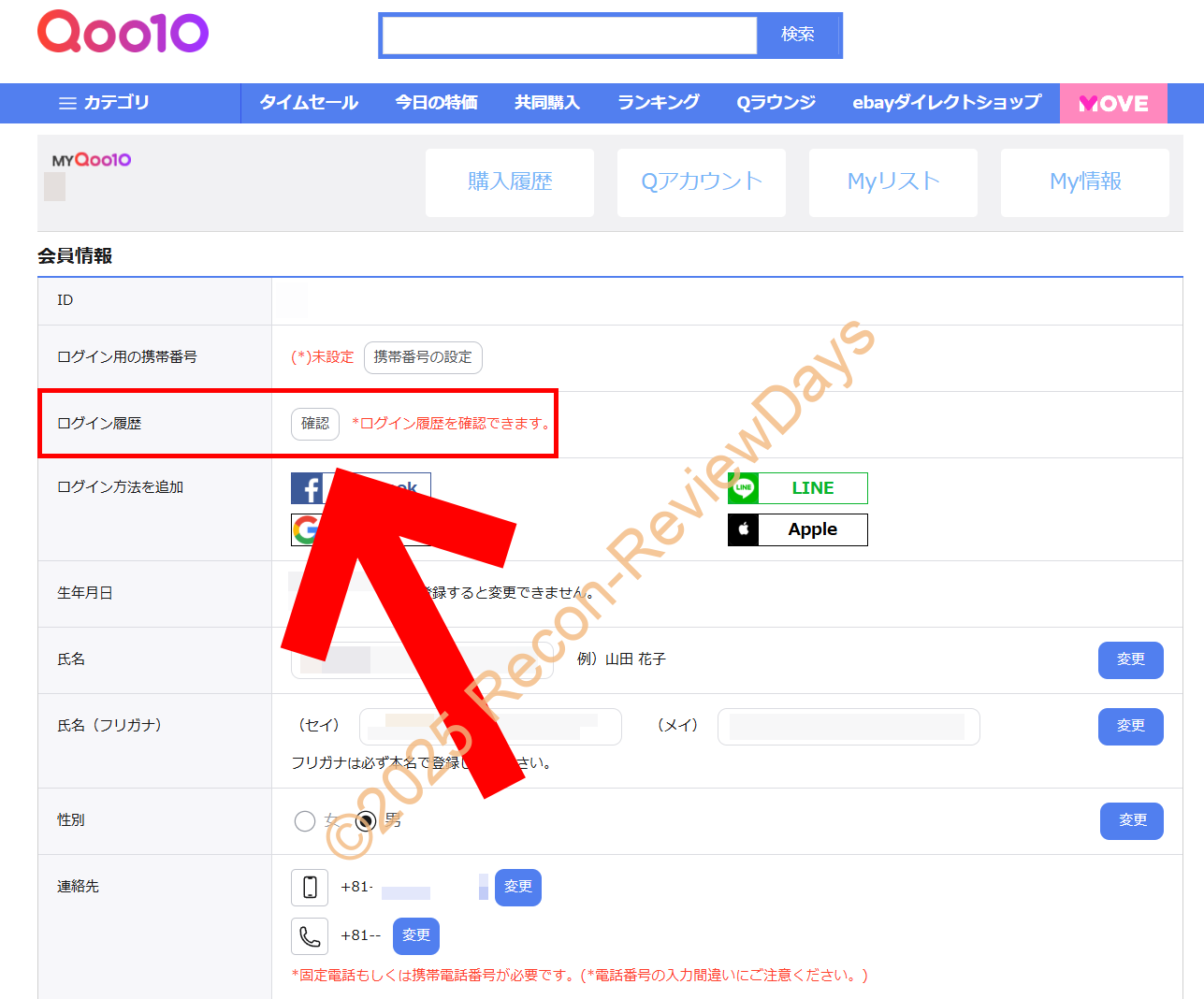Open 携帯番号の設定 to set phone number
The image size is (1204, 999).
(423, 357)
